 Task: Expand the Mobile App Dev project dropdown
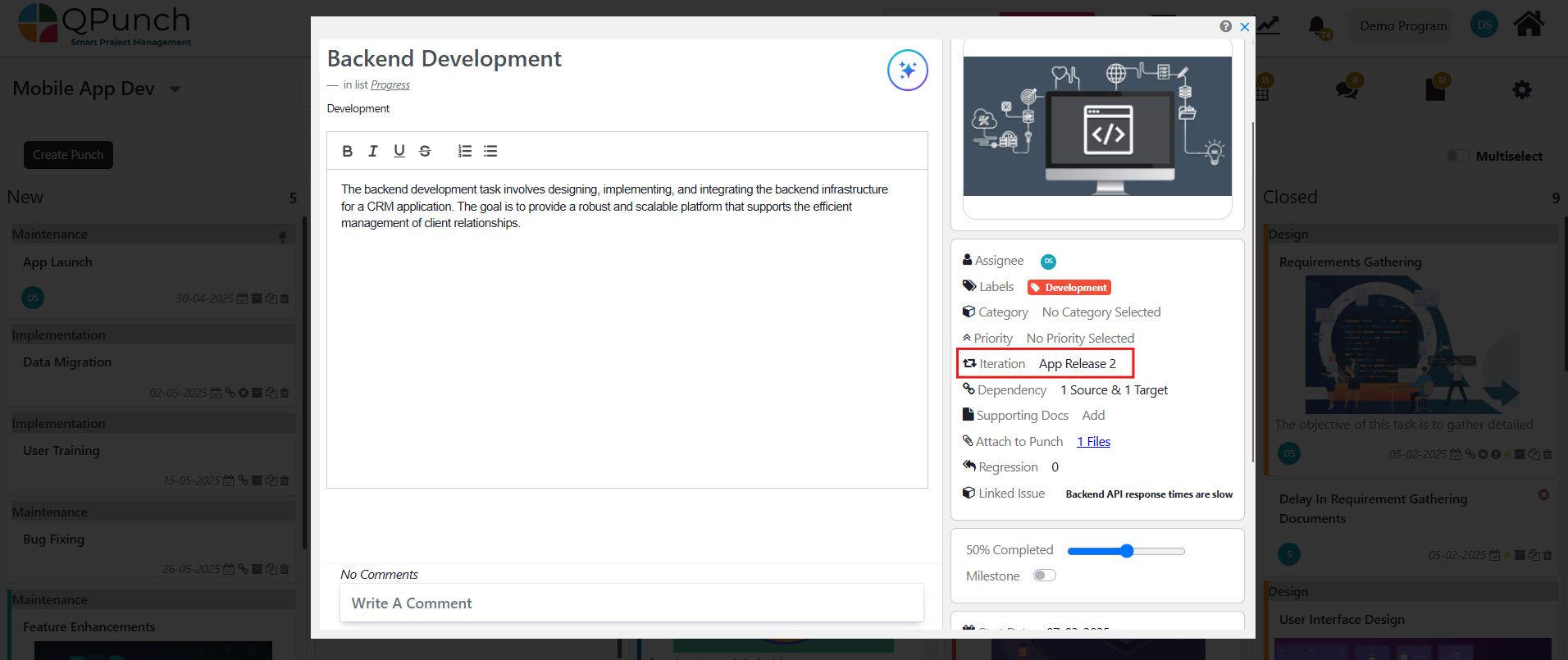coord(175,89)
